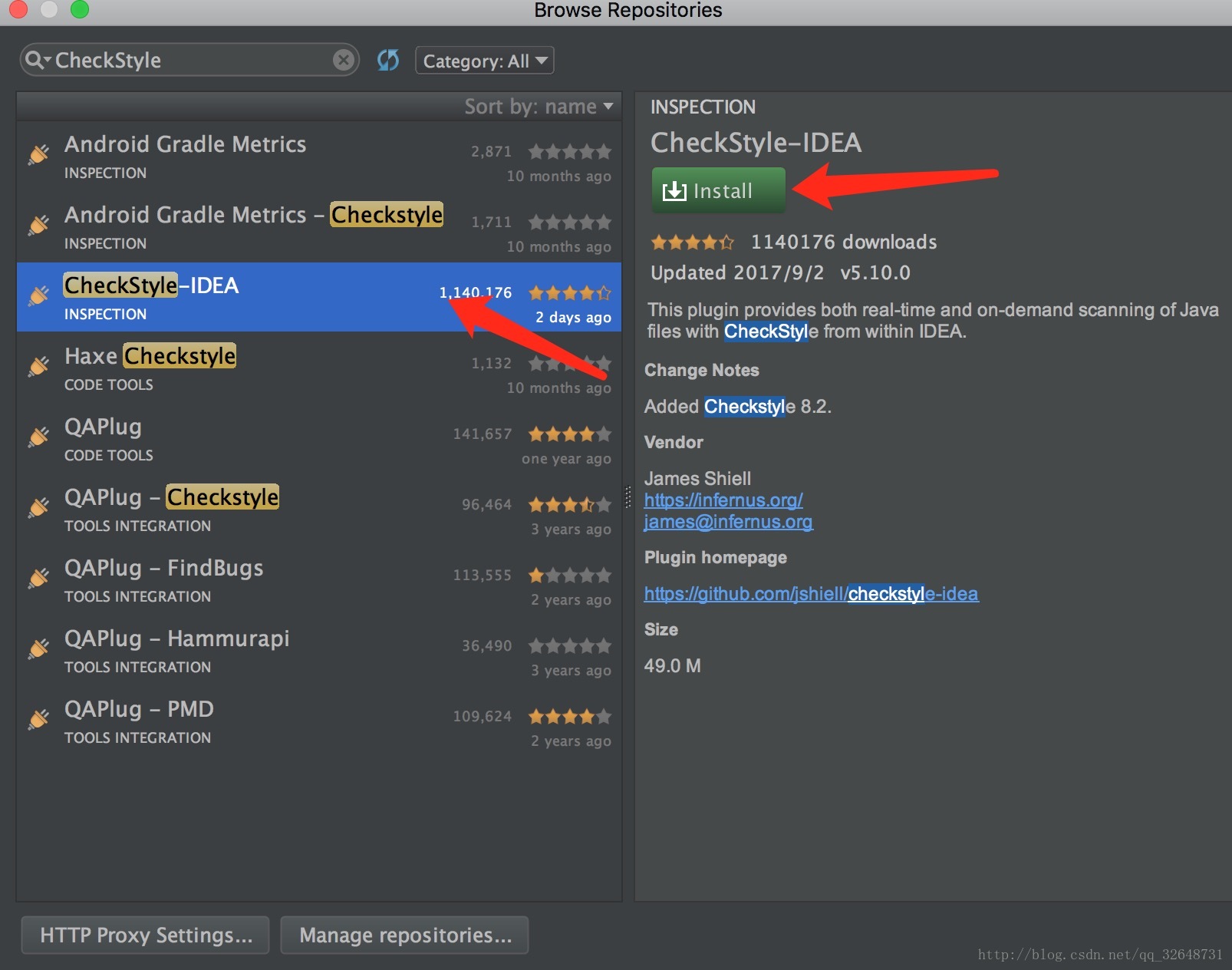Open the Sort by: name dropdown
The height and width of the screenshot is (970, 1232).
(539, 107)
